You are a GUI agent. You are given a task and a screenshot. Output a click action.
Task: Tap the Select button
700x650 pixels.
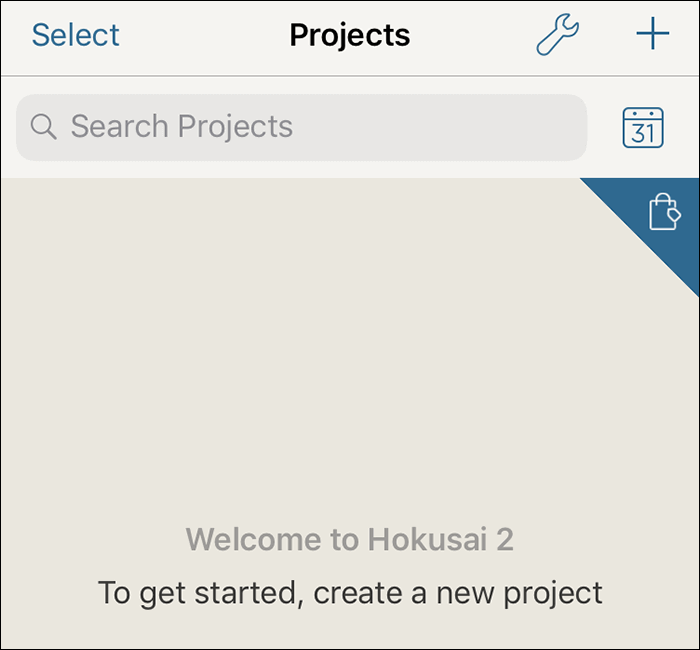click(x=75, y=35)
